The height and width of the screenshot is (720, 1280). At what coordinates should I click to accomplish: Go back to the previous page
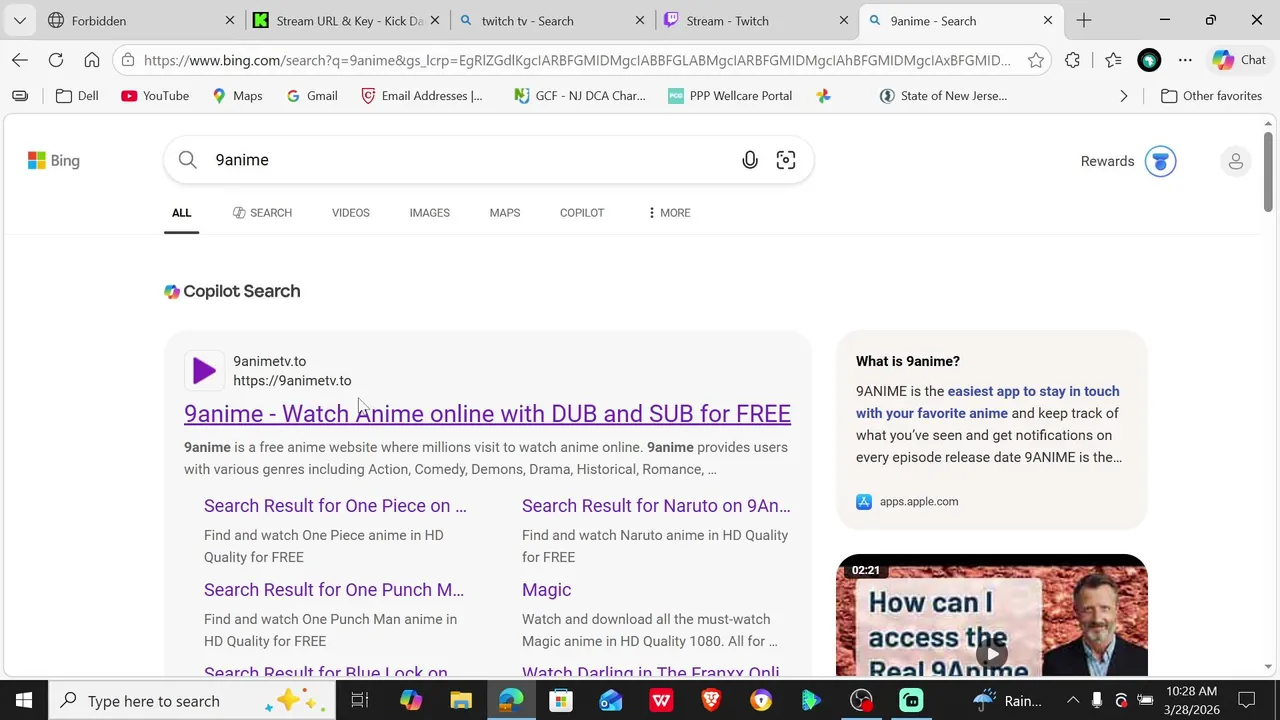click(20, 60)
